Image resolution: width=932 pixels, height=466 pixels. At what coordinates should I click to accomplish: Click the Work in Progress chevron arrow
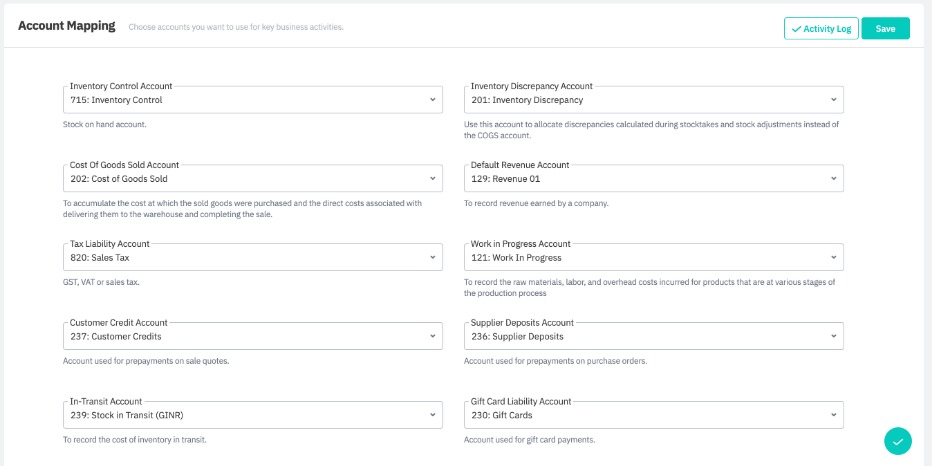pos(834,257)
